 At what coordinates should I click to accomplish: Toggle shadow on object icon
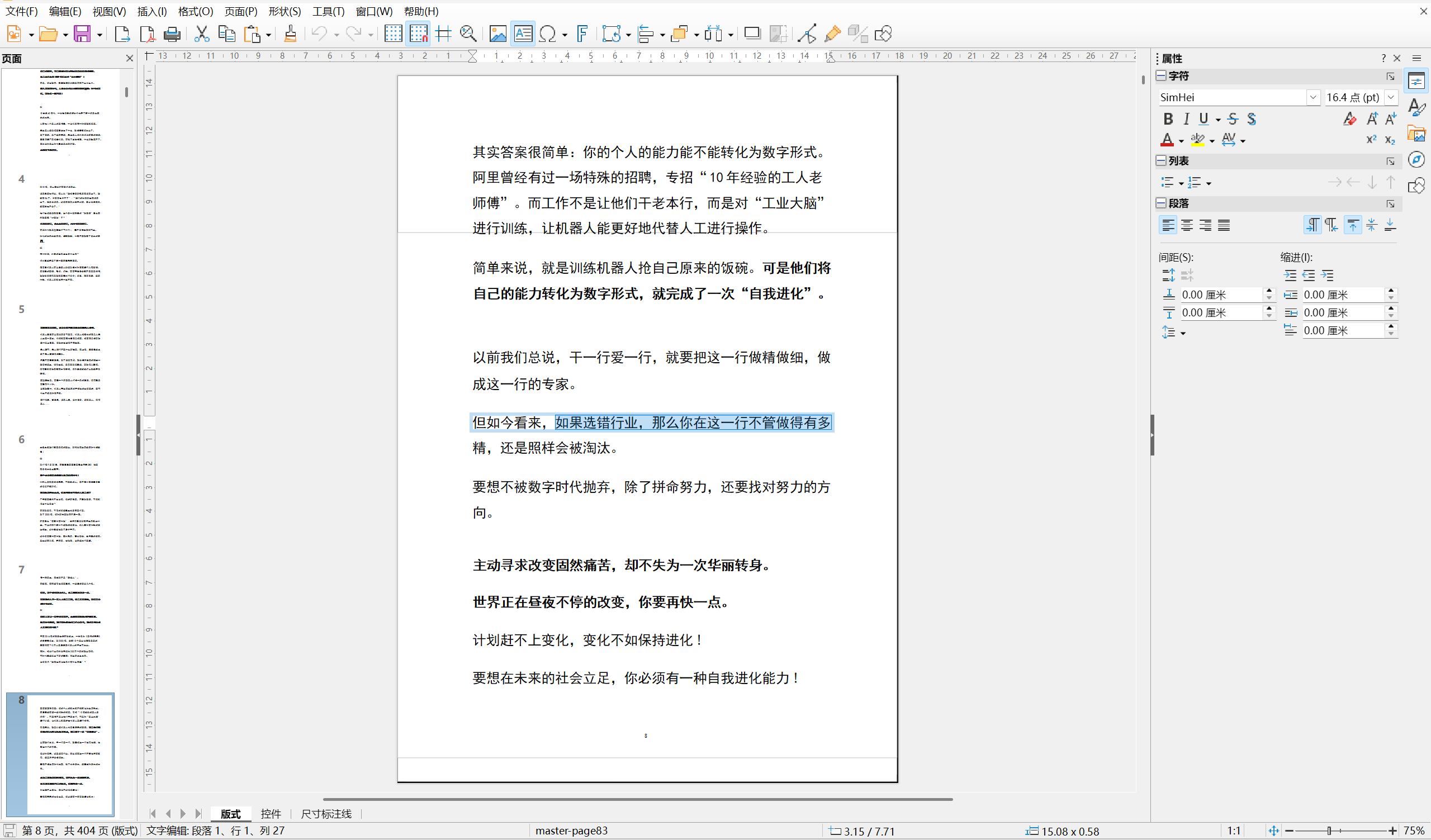pyautogui.click(x=752, y=34)
